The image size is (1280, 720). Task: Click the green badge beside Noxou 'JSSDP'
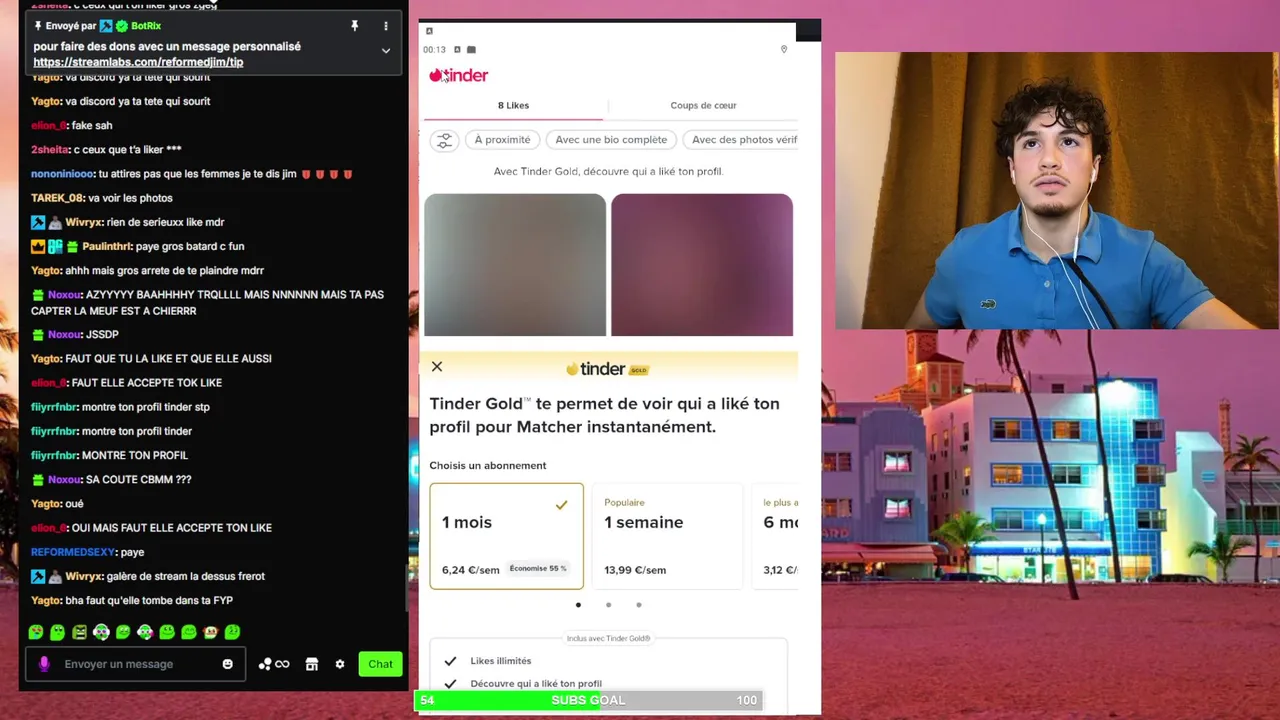pos(38,335)
